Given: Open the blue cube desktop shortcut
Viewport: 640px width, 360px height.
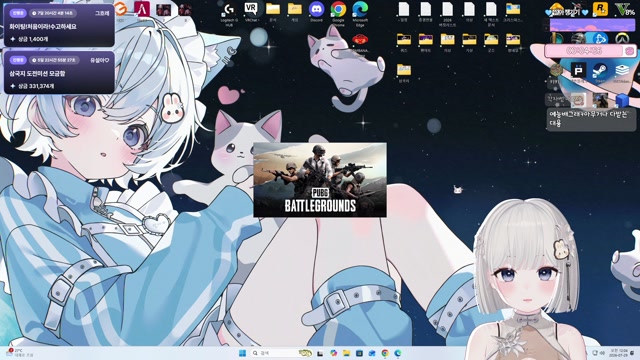Looking at the screenshot, I should (x=622, y=100).
